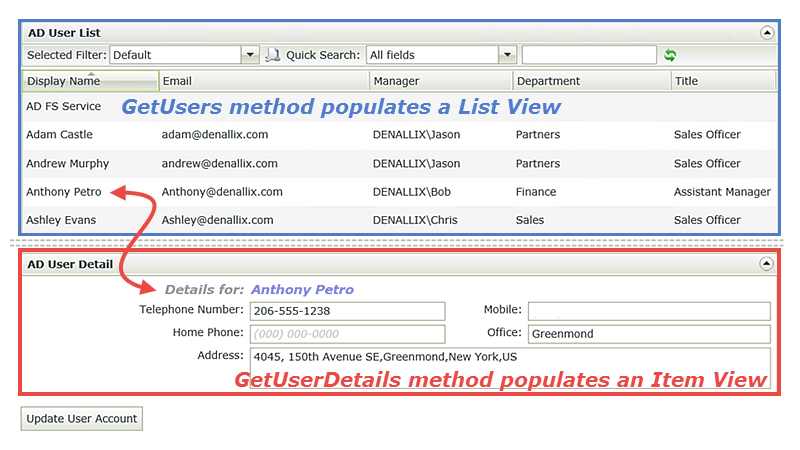The image size is (800, 450).
Task: Collapse the AD User List panel
Action: [766, 33]
